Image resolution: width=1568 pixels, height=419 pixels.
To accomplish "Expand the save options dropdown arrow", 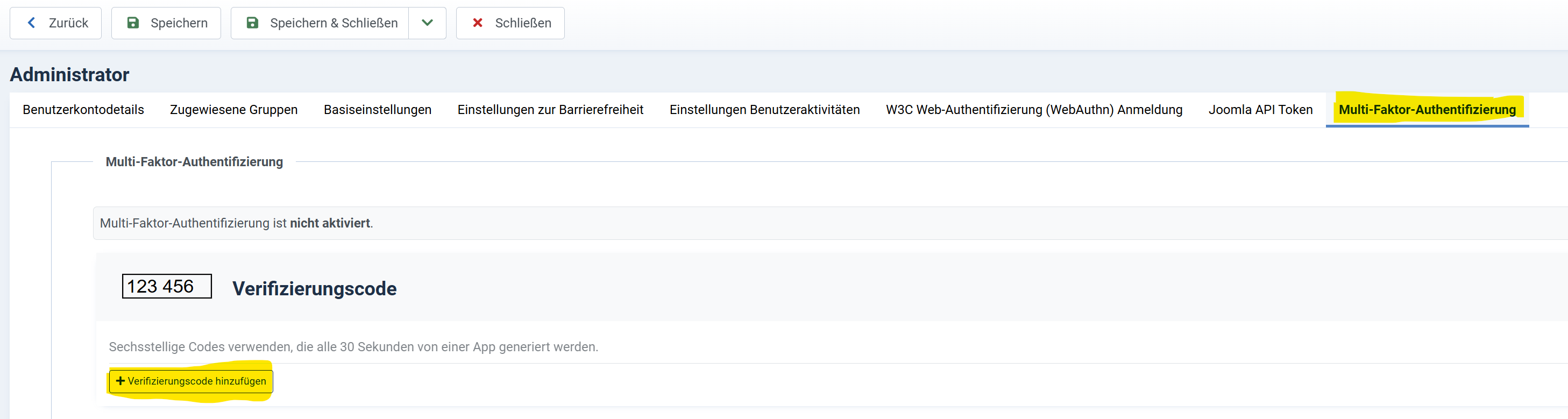I will coord(427,23).
